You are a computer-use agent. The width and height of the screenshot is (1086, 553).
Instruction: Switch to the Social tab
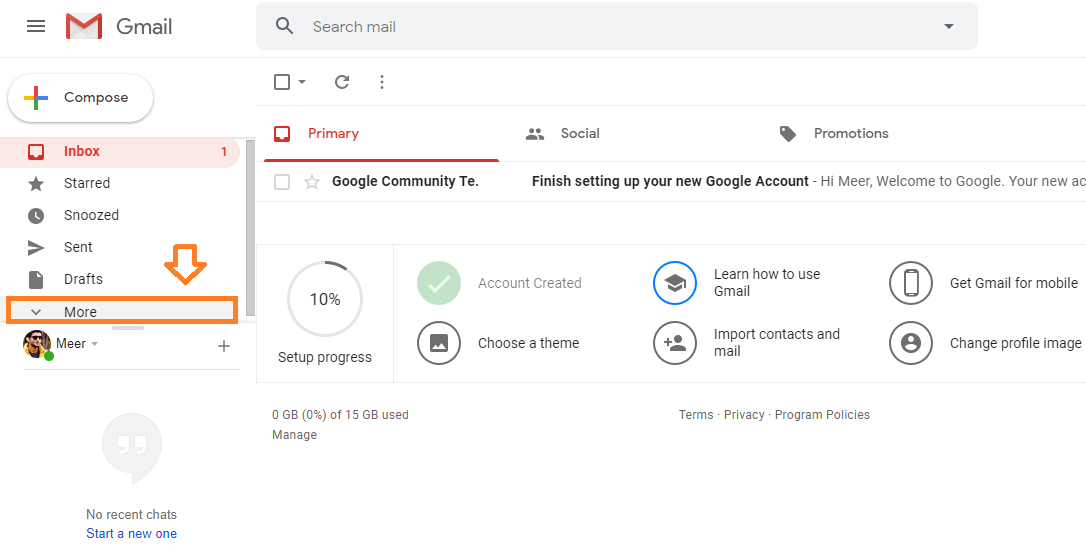[562, 134]
